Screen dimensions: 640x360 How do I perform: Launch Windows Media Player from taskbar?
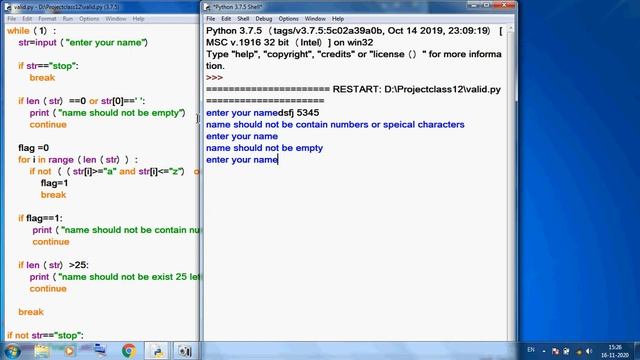(69, 351)
